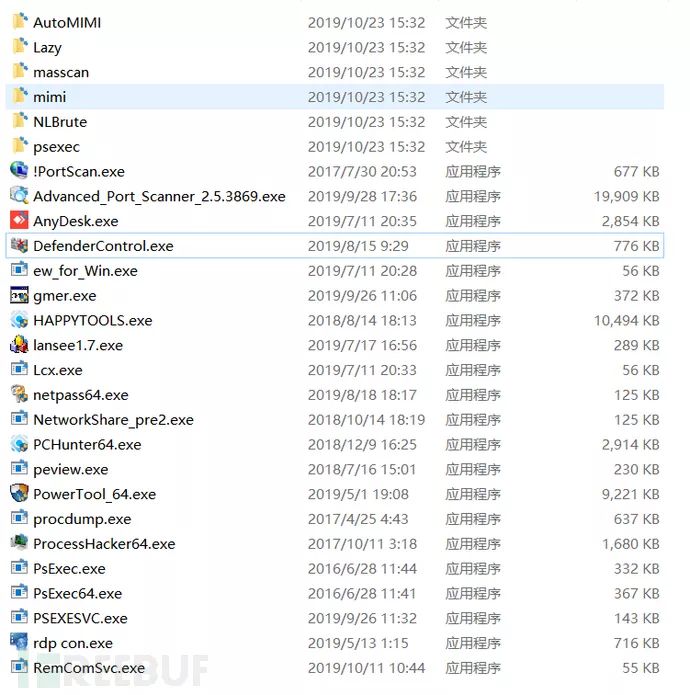690x695 pixels.
Task: Click the masscan folder icon
Action: [19, 71]
